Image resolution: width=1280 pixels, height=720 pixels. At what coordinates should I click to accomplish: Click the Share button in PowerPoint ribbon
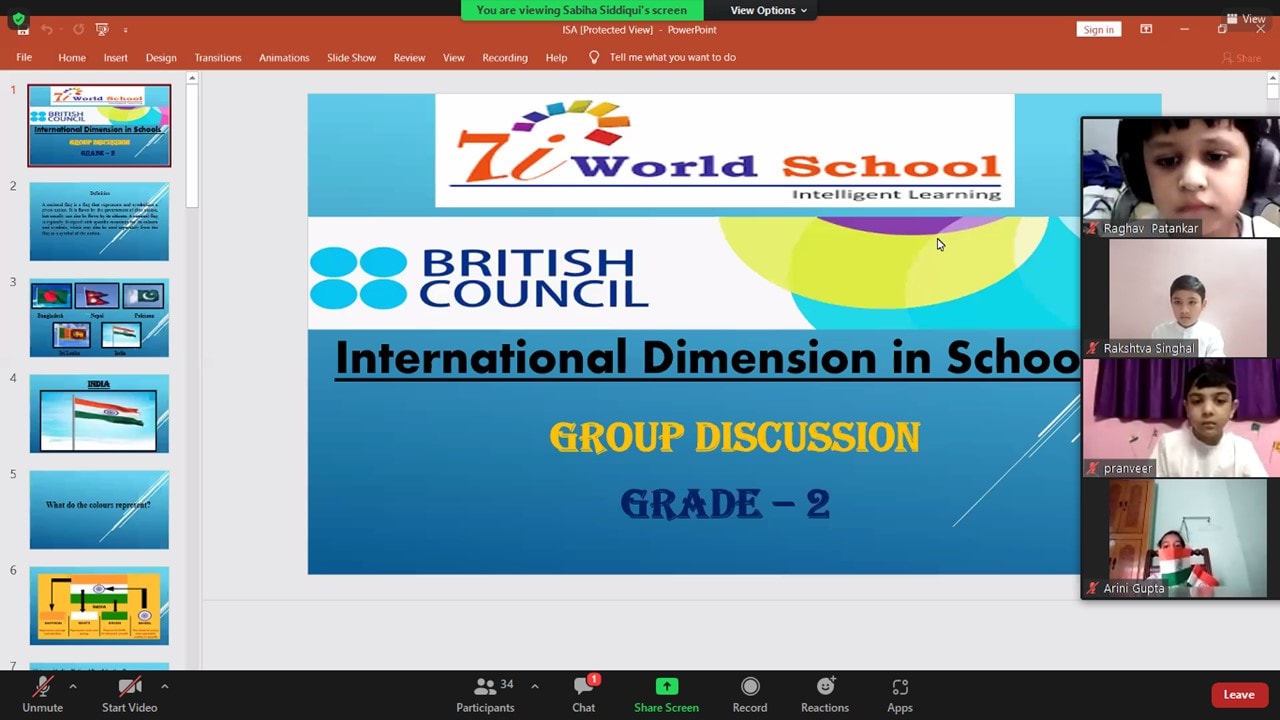coord(1241,58)
